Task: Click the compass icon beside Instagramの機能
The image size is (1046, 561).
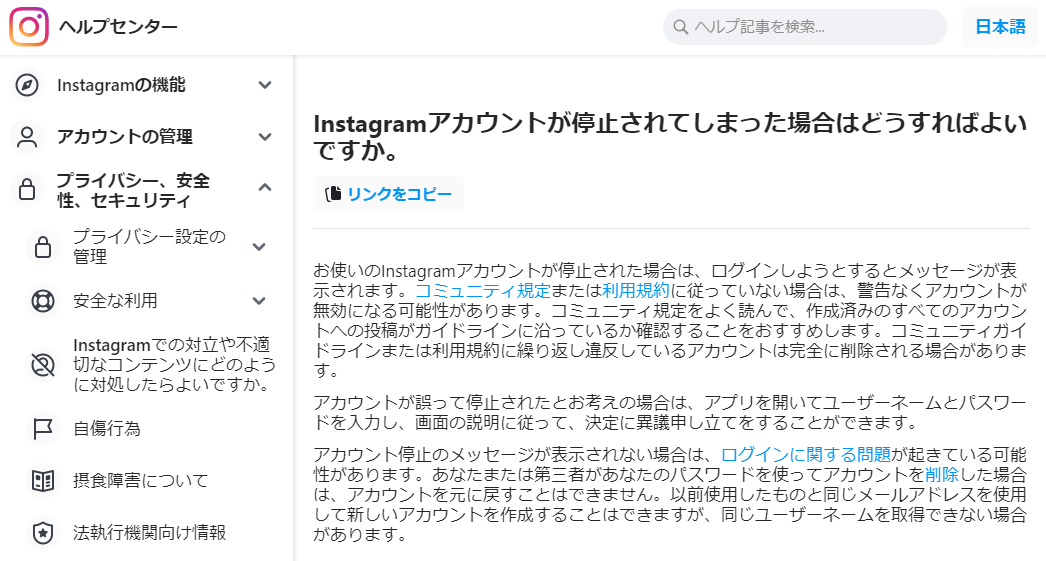Action: click(x=27, y=85)
